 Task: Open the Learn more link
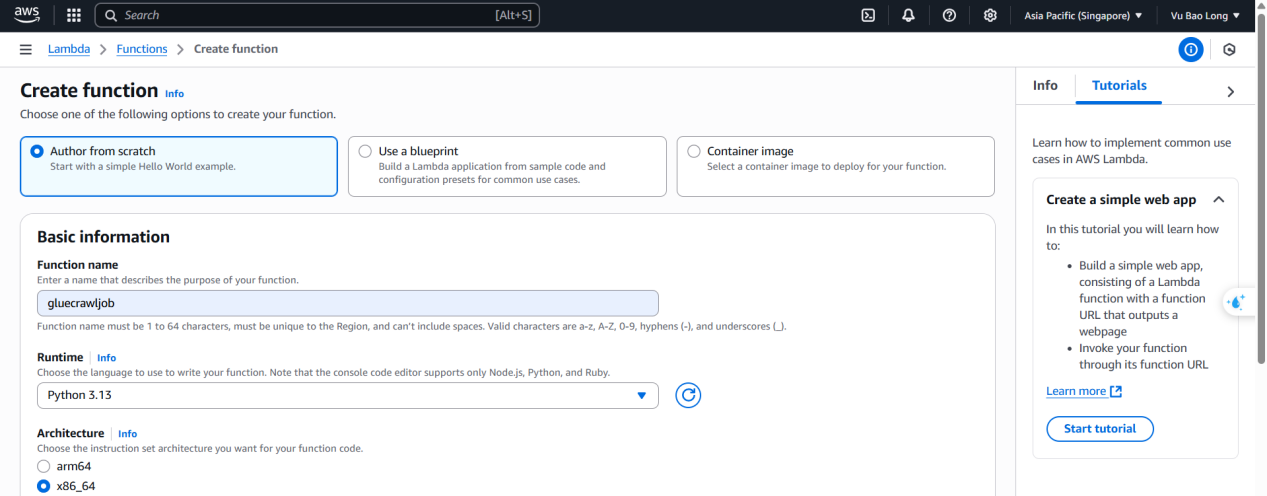(x=1076, y=391)
